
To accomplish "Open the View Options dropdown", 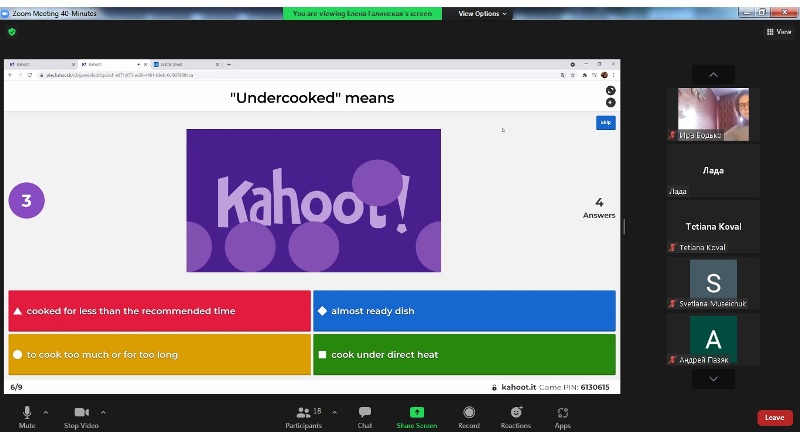I will coord(482,14).
